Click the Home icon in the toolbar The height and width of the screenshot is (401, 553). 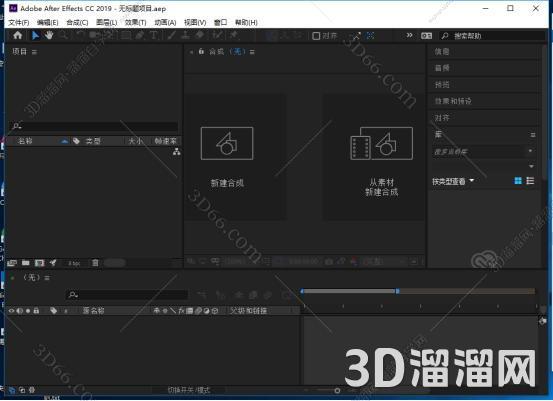[x=18, y=35]
